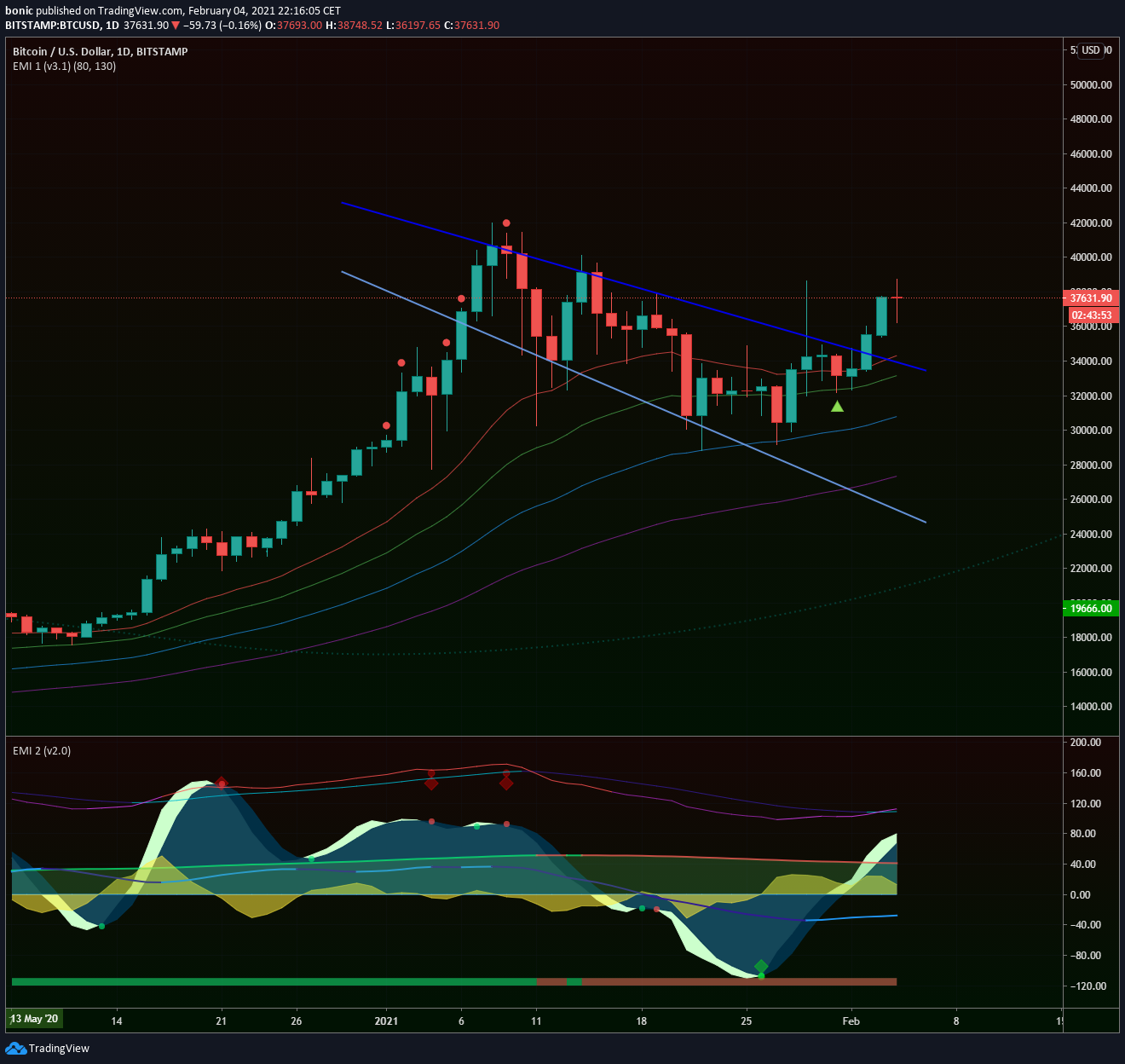Click the 44000.00 price axis label
Screen dimensions: 1125x1064
pos(1091,188)
